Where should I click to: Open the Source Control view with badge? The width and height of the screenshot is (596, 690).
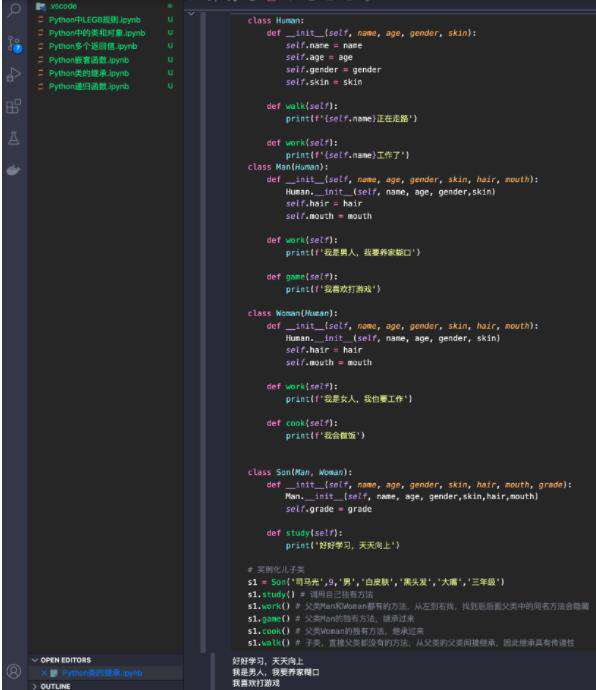coord(14,44)
